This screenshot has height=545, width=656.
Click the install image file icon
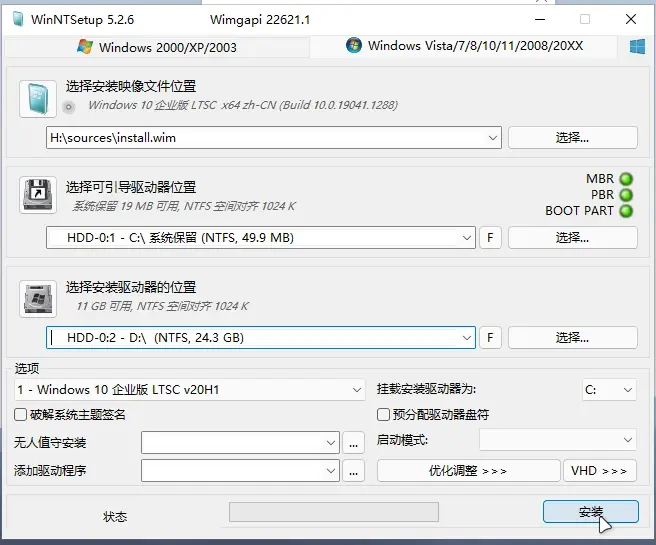[38, 99]
